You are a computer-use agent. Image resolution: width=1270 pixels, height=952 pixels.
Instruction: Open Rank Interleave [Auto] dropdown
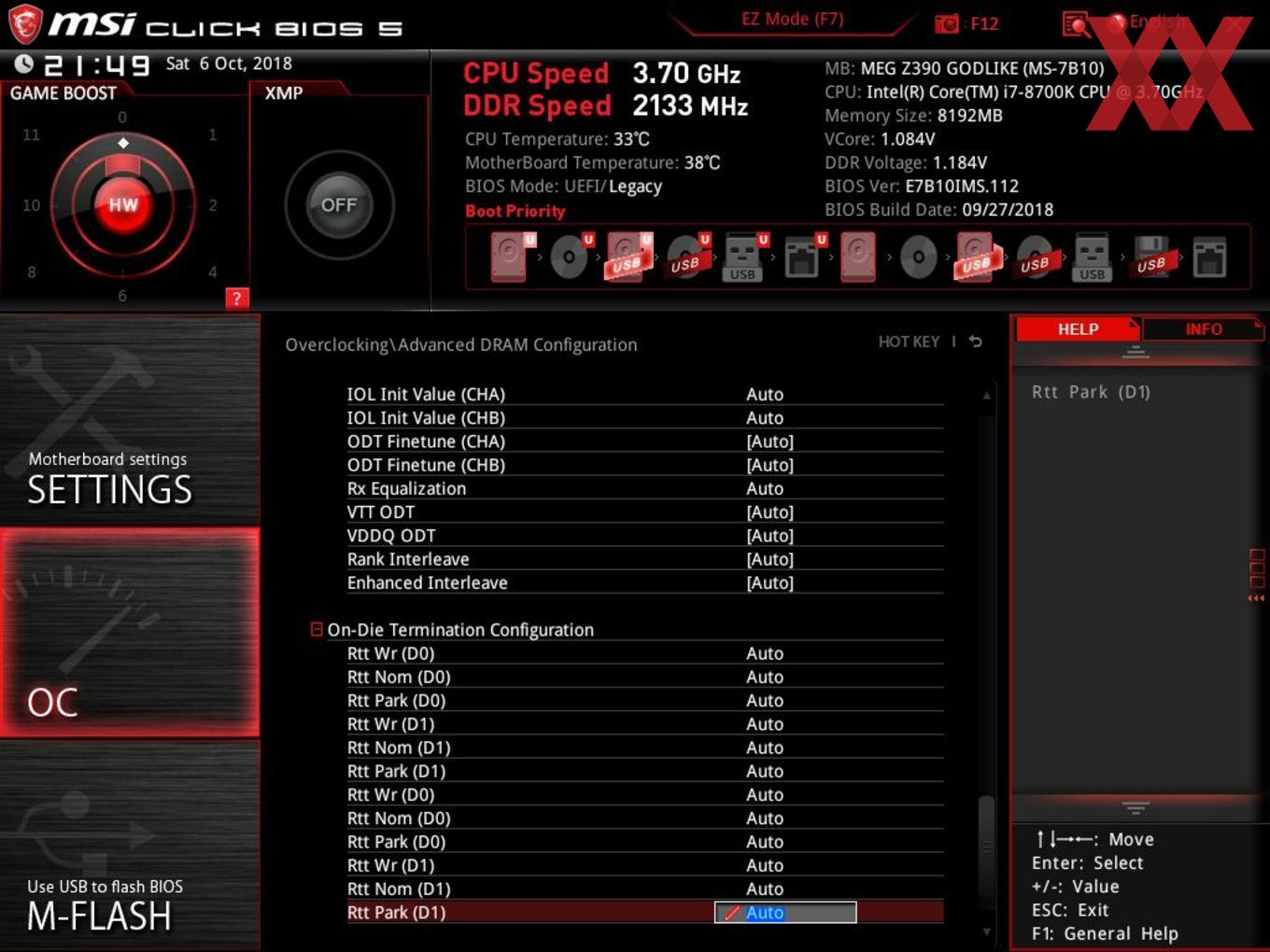769,559
